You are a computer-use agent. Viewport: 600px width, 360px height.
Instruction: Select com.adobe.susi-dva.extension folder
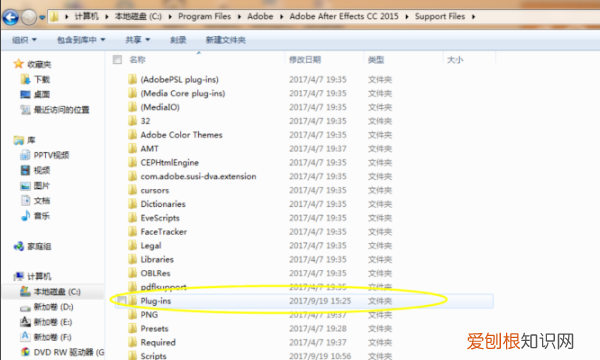click(x=198, y=176)
